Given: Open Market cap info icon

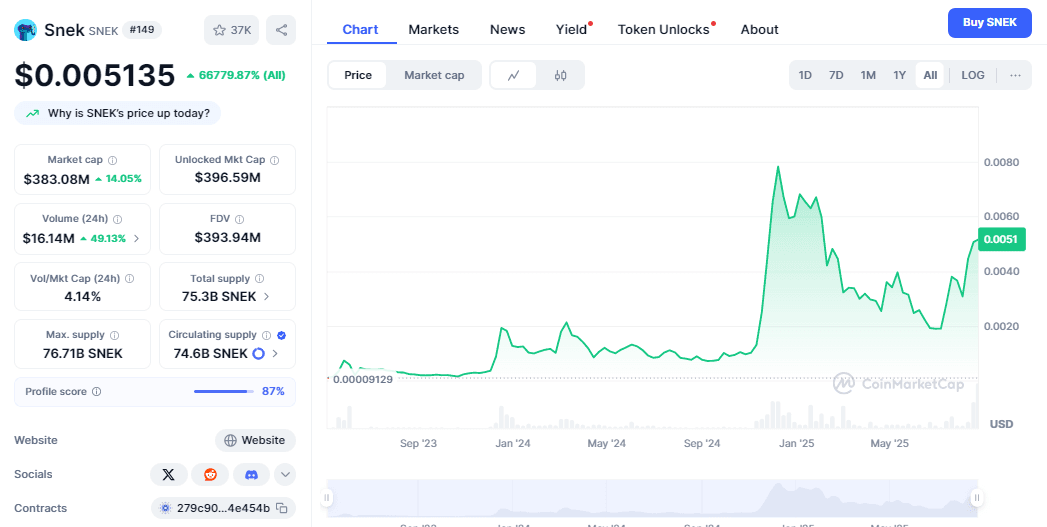Looking at the screenshot, I should 112,160.
